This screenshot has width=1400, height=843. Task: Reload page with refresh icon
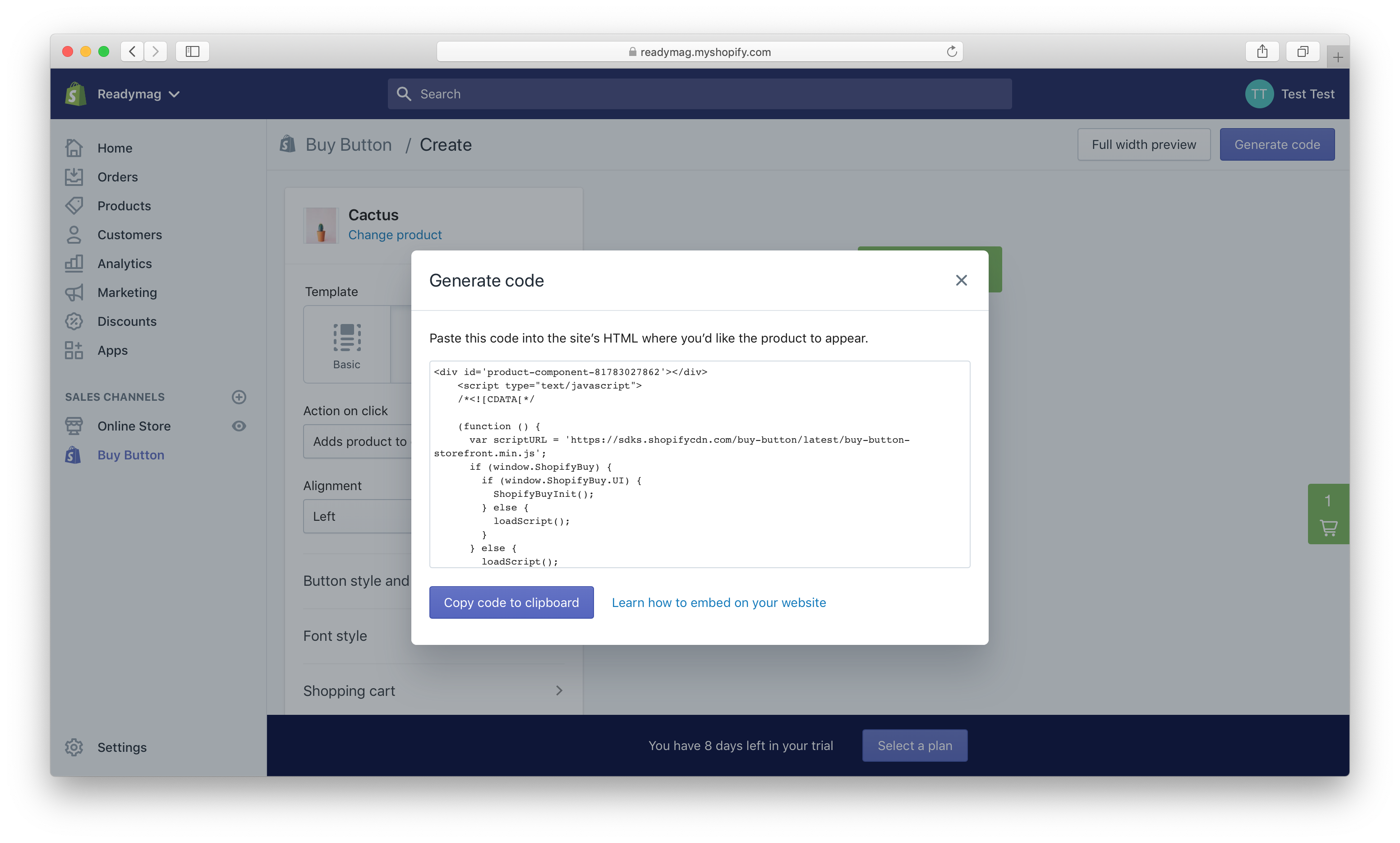click(x=952, y=52)
